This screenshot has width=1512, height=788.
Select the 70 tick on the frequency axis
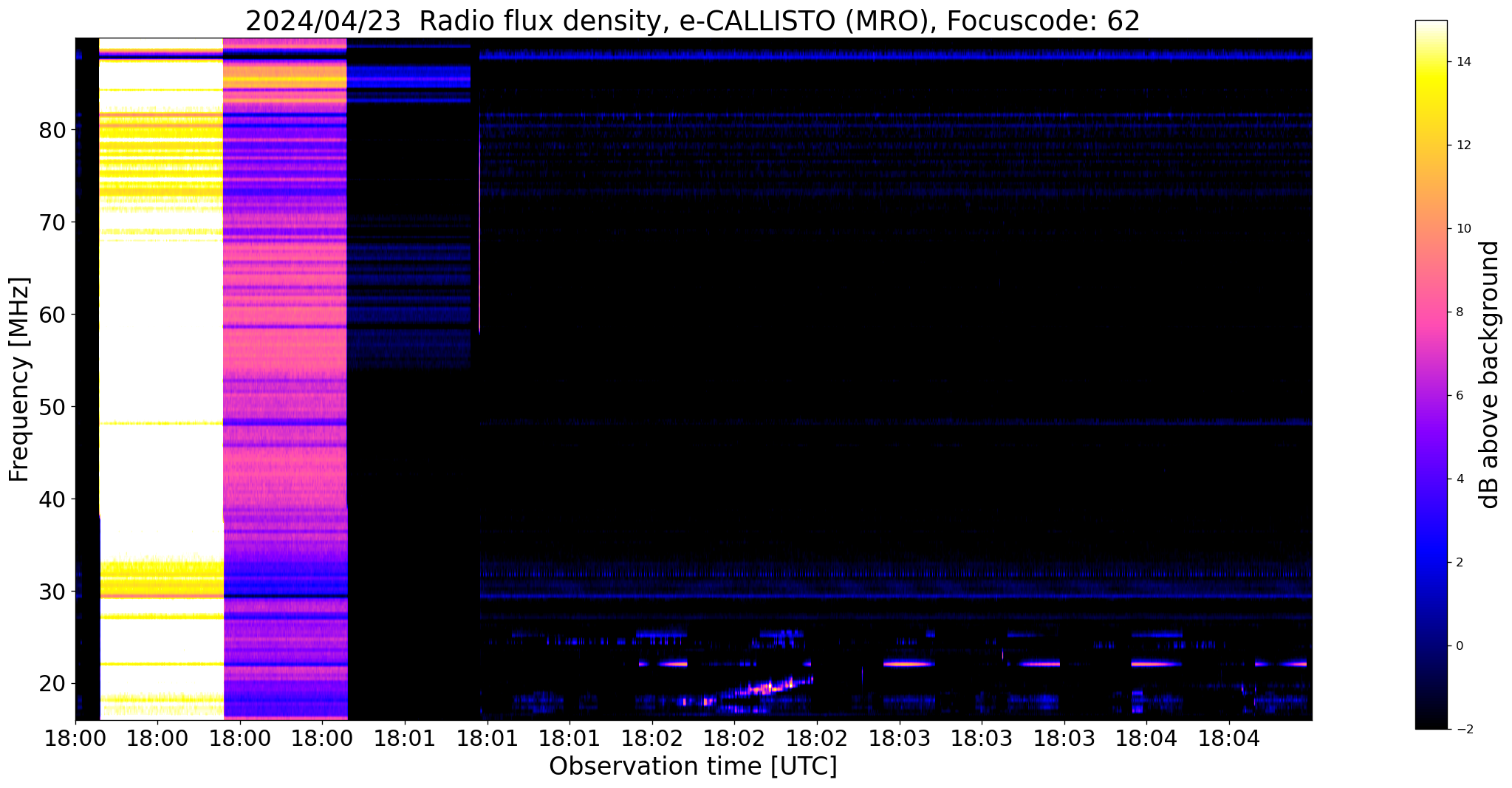click(x=52, y=223)
